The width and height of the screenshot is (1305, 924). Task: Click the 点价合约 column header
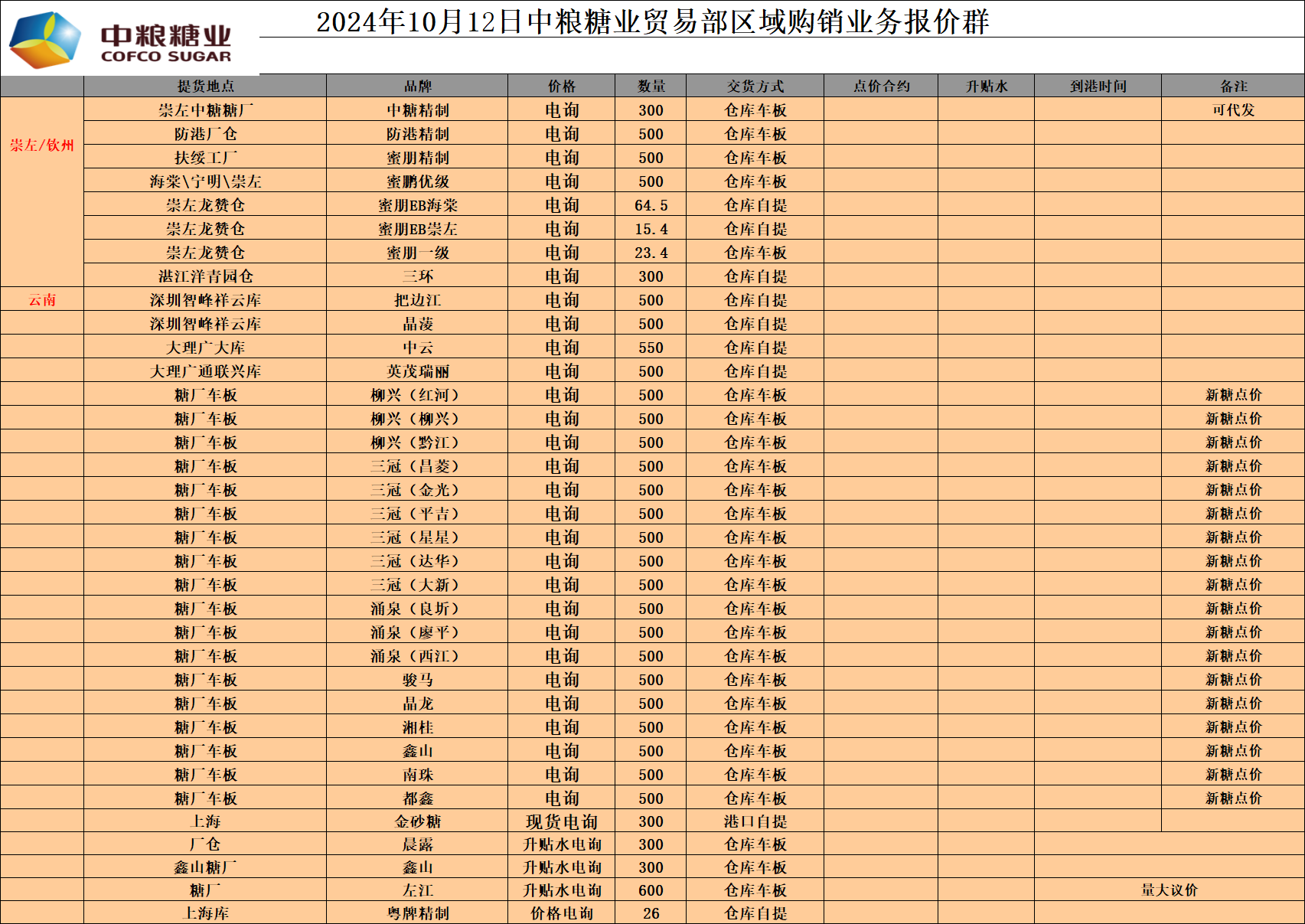(x=881, y=87)
